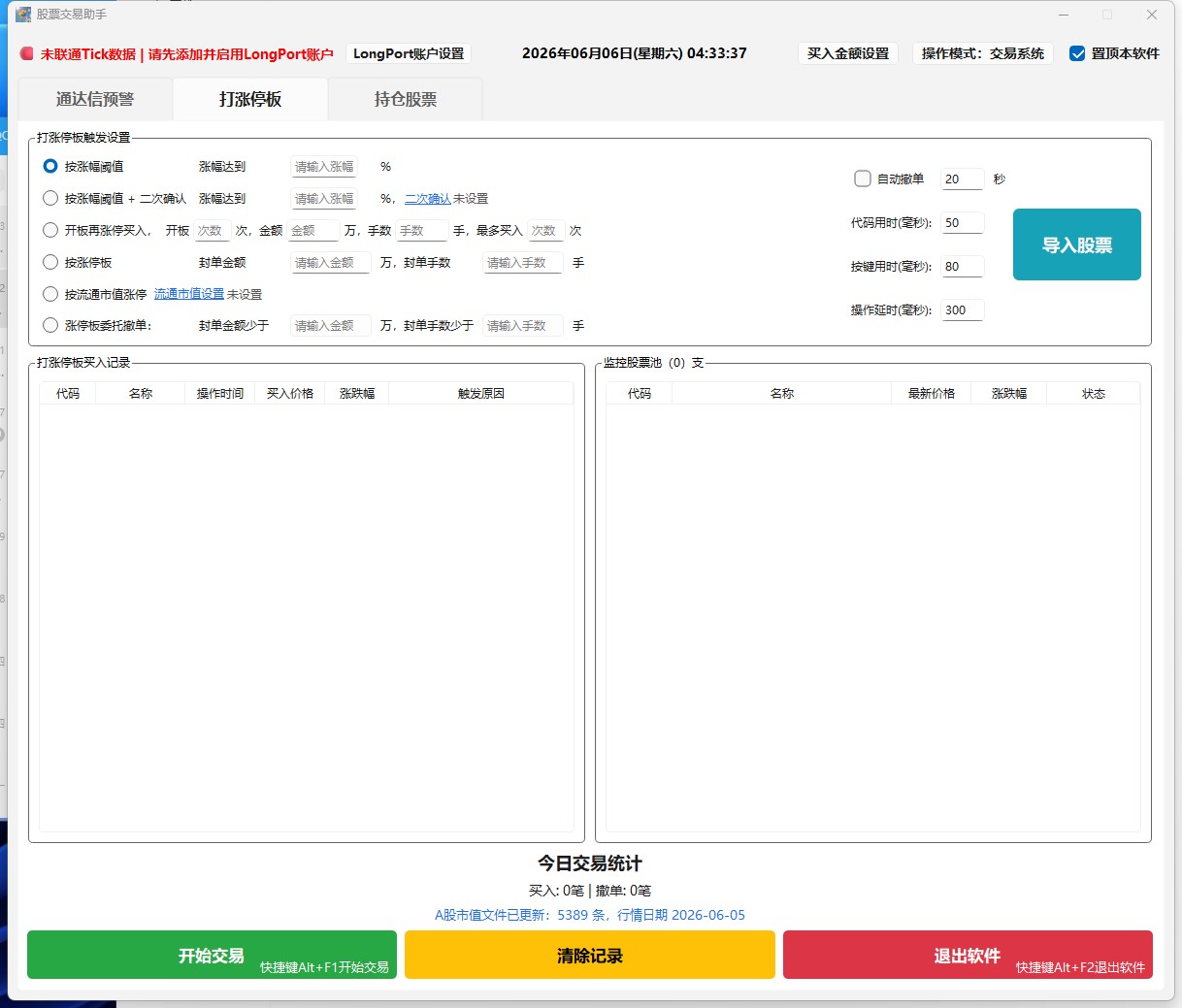Click 代码用时(毫秒) field
The image size is (1182, 1008).
[x=963, y=223]
